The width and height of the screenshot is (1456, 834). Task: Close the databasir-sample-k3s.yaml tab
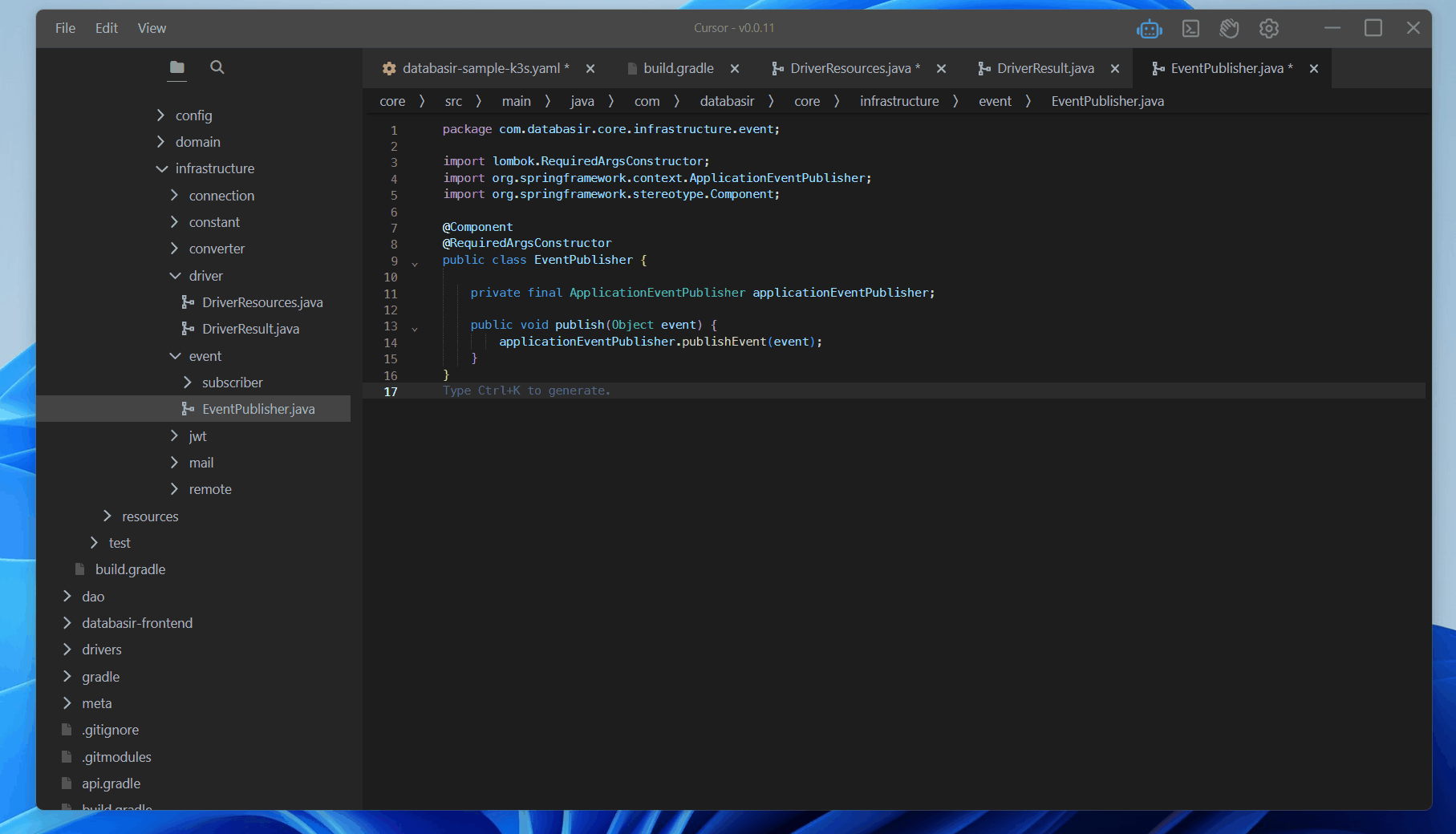(x=590, y=69)
